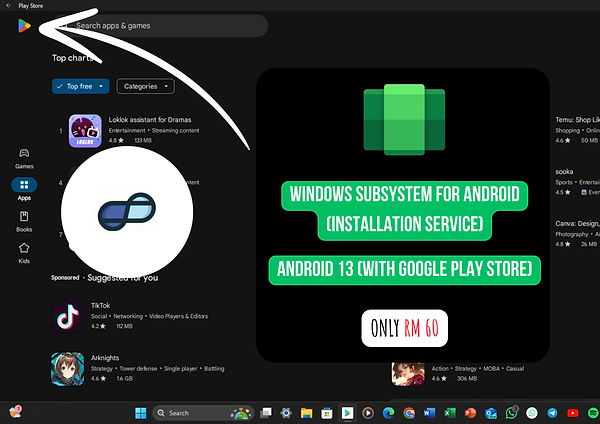Open the Canva: Design listing
600x424 pixels.
tap(577, 223)
